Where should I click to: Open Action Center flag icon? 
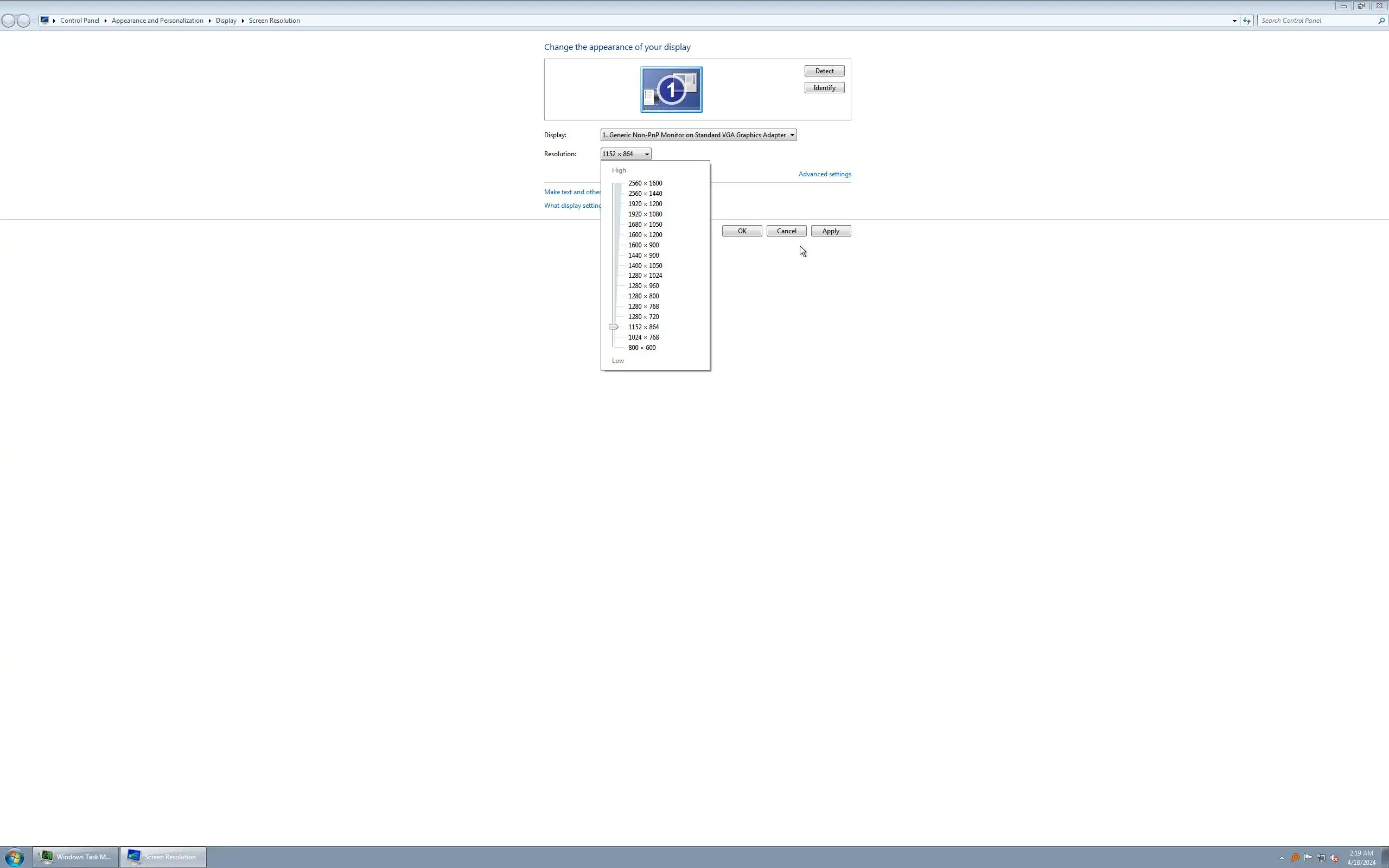tap(1308, 858)
